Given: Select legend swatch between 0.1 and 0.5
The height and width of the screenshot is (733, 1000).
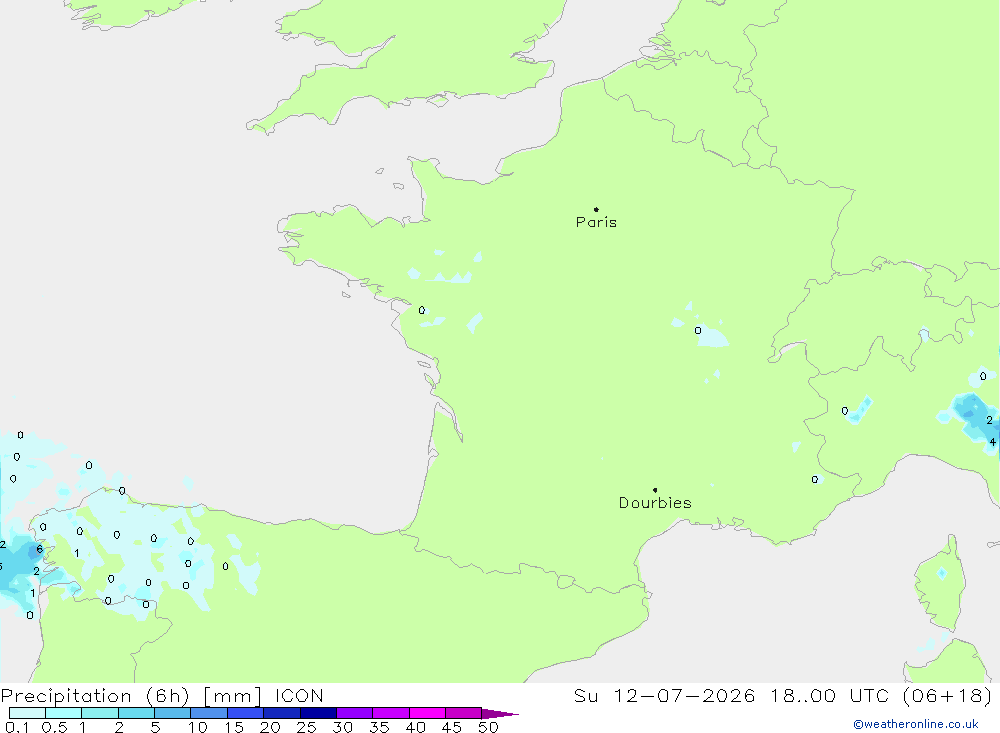Looking at the screenshot, I should click(27, 713).
